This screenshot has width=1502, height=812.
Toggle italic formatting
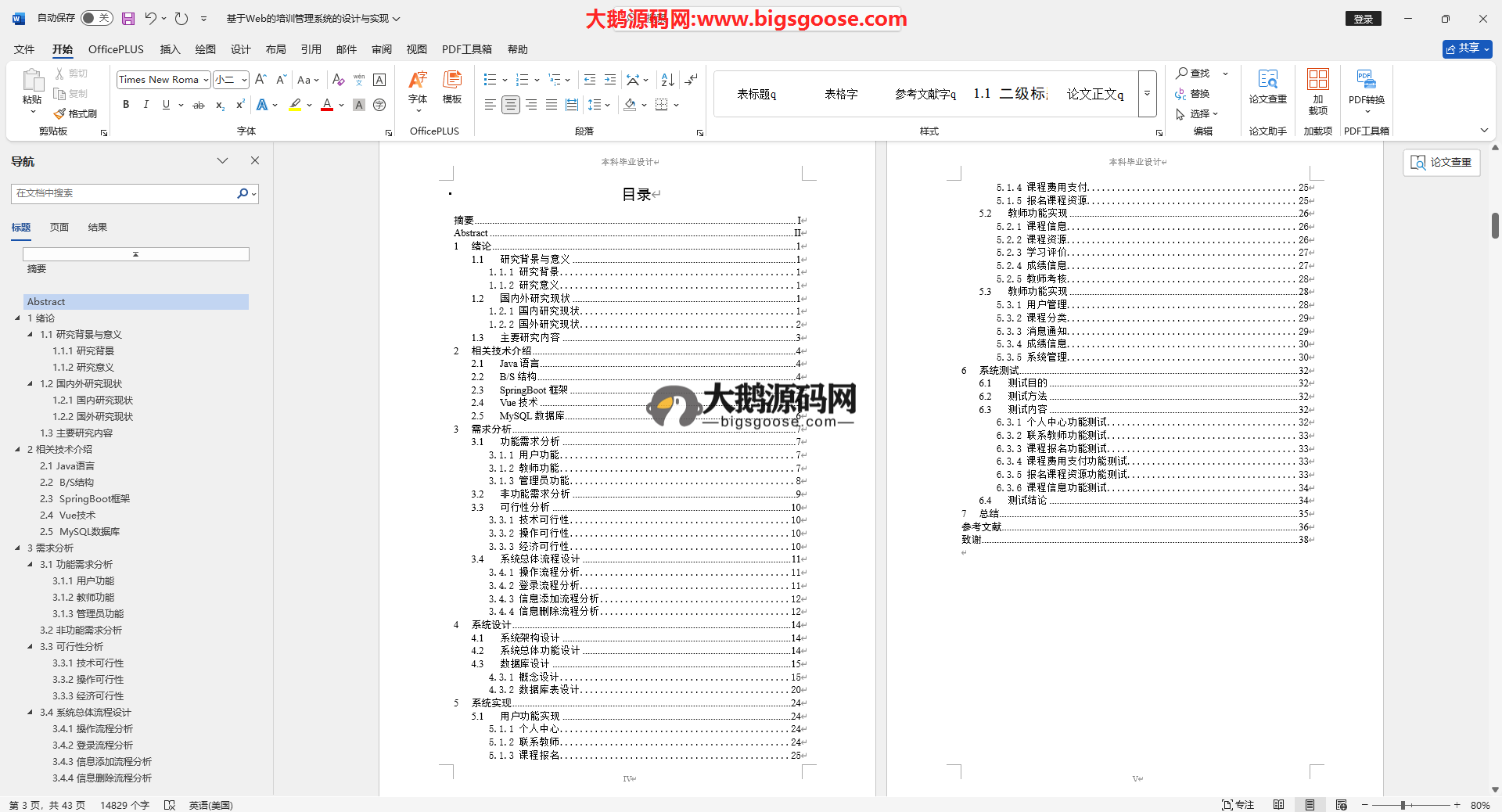click(x=146, y=105)
